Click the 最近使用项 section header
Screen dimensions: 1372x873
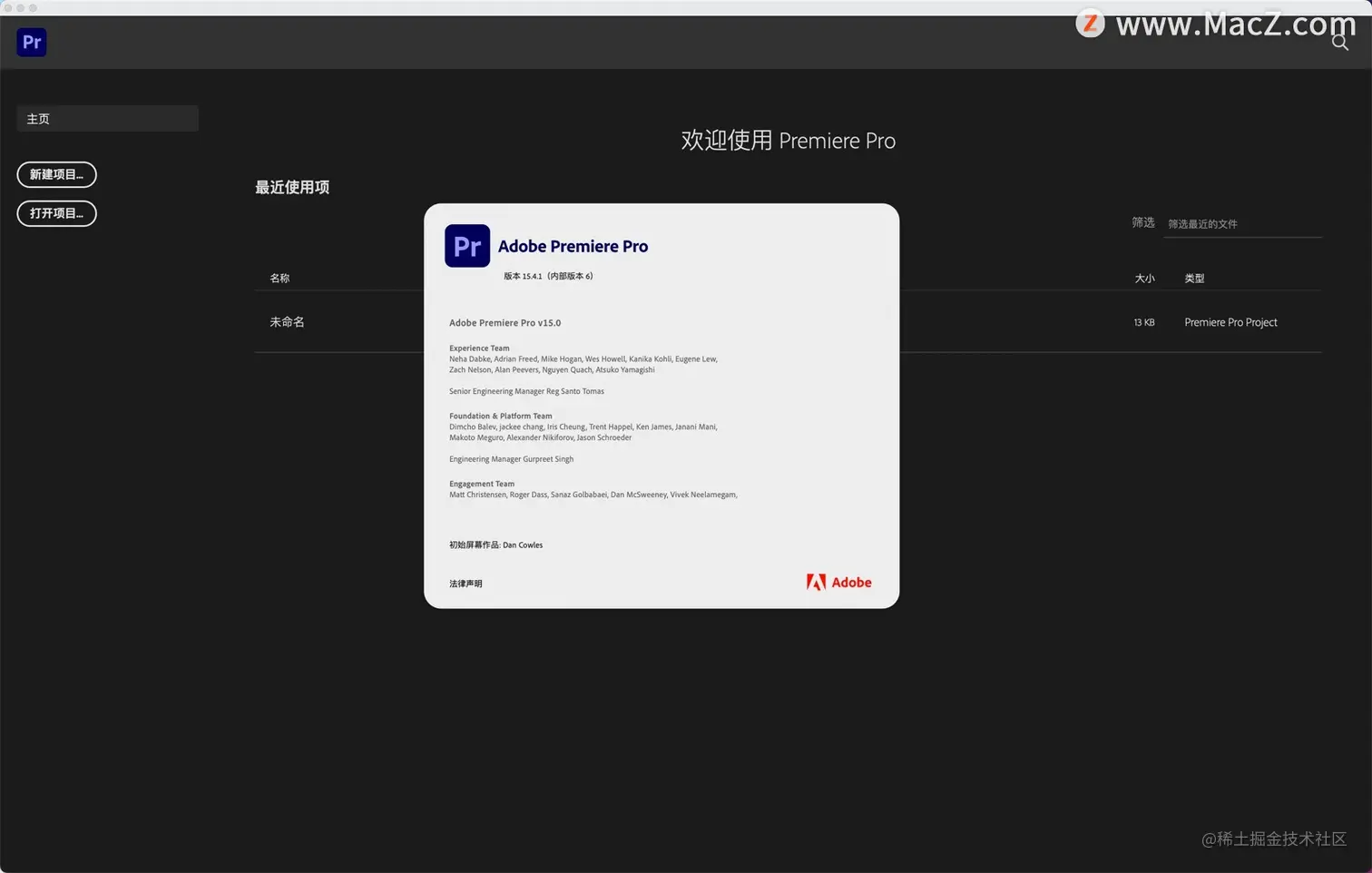[x=292, y=187]
